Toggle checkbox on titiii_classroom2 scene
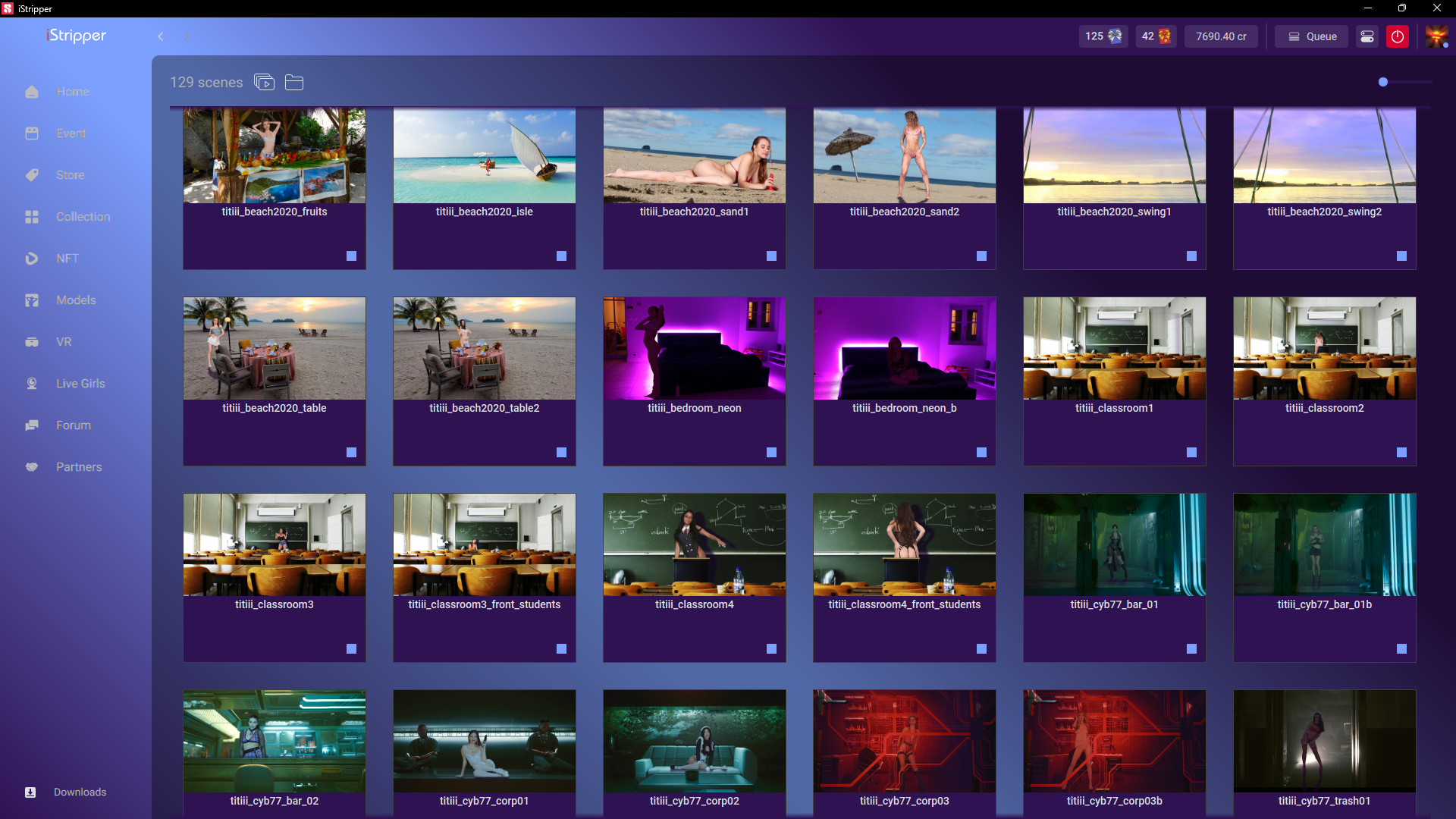This screenshot has width=1456, height=819. click(1401, 453)
